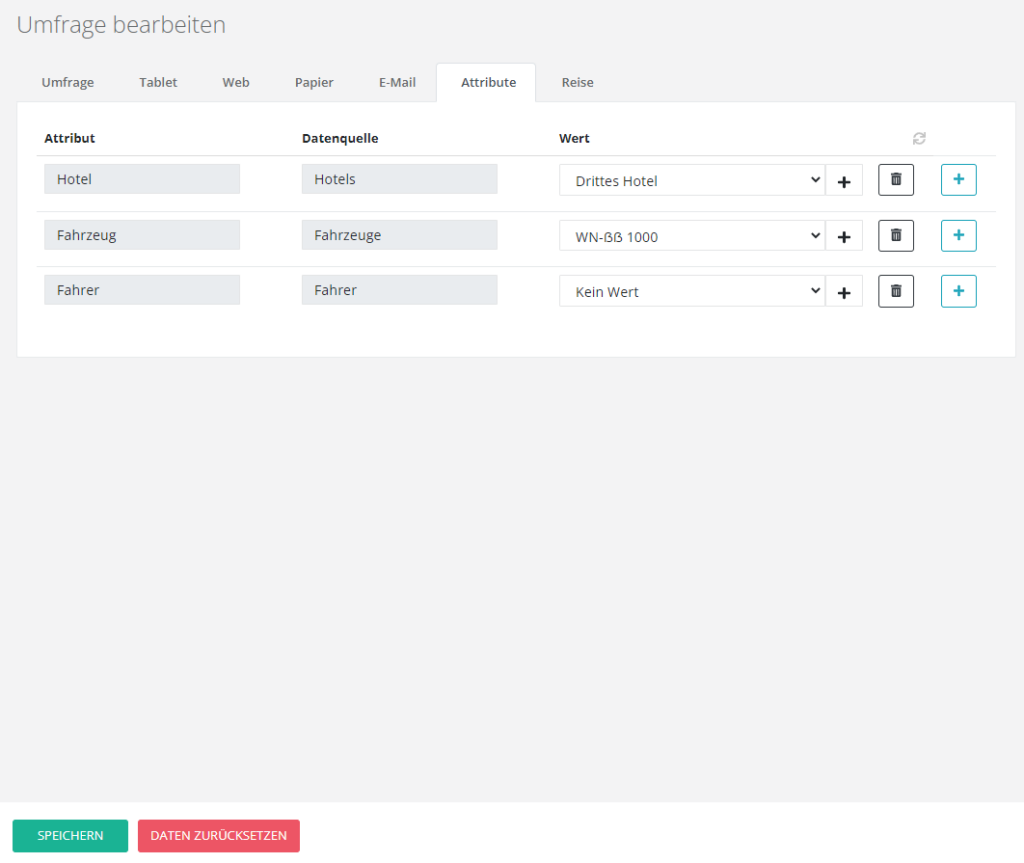Expand the Kein Wert dropdown for Fahrer
The height and width of the screenshot is (863, 1024).
pos(691,292)
